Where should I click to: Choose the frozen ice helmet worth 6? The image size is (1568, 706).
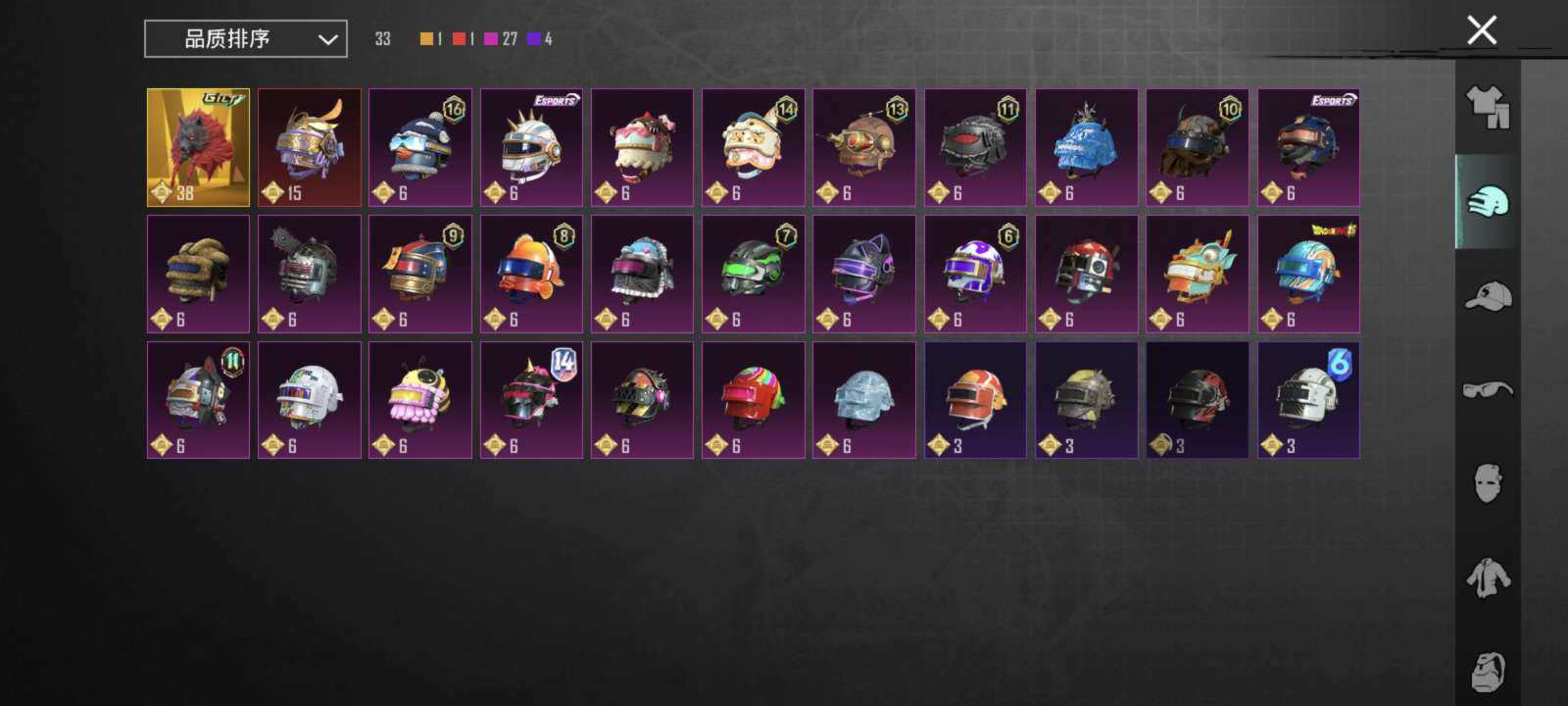pyautogui.click(x=864, y=400)
